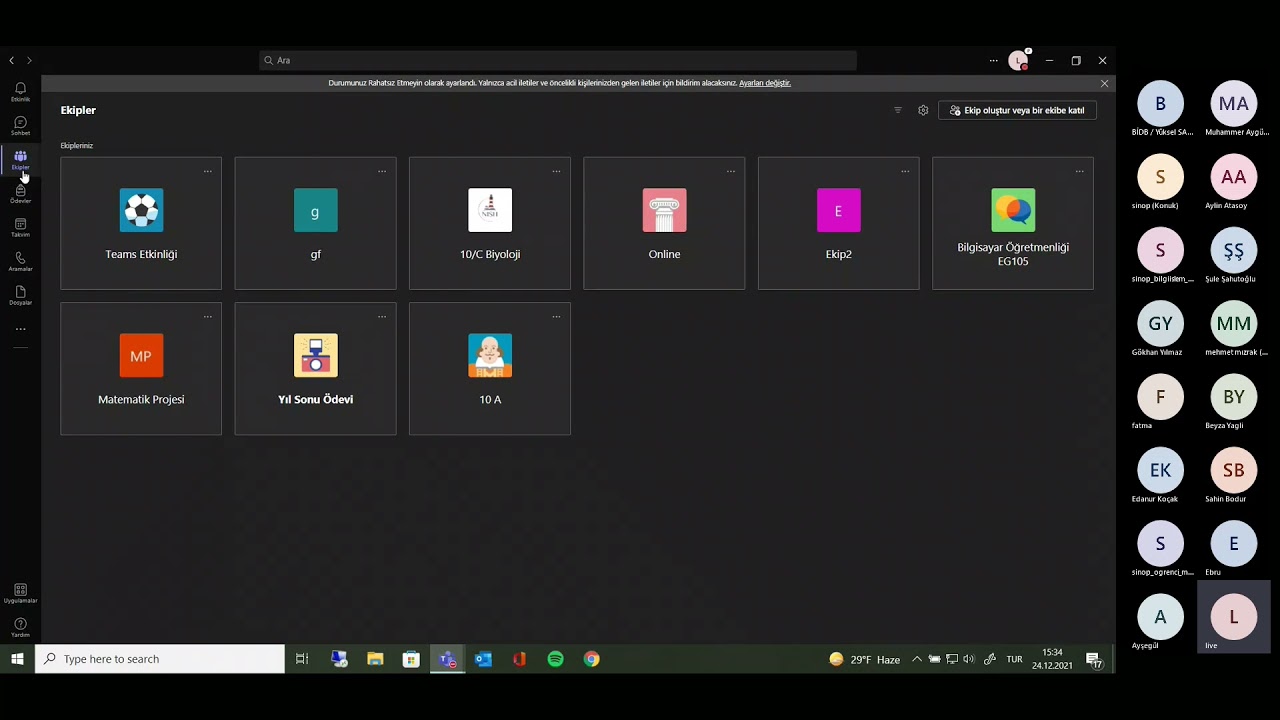Image resolution: width=1280 pixels, height=720 pixels.
Task: Click the 29°F Haze weather widget
Action: click(864, 659)
